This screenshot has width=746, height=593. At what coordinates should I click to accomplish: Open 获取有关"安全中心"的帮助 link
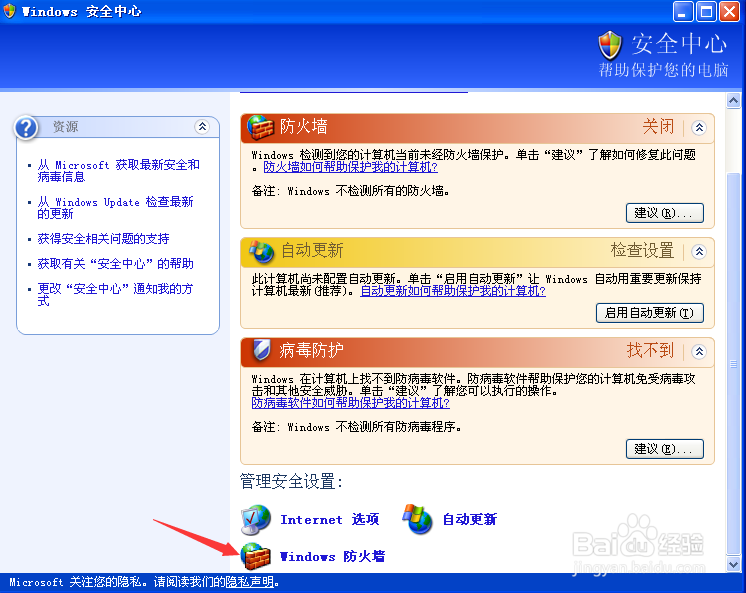coord(116,264)
